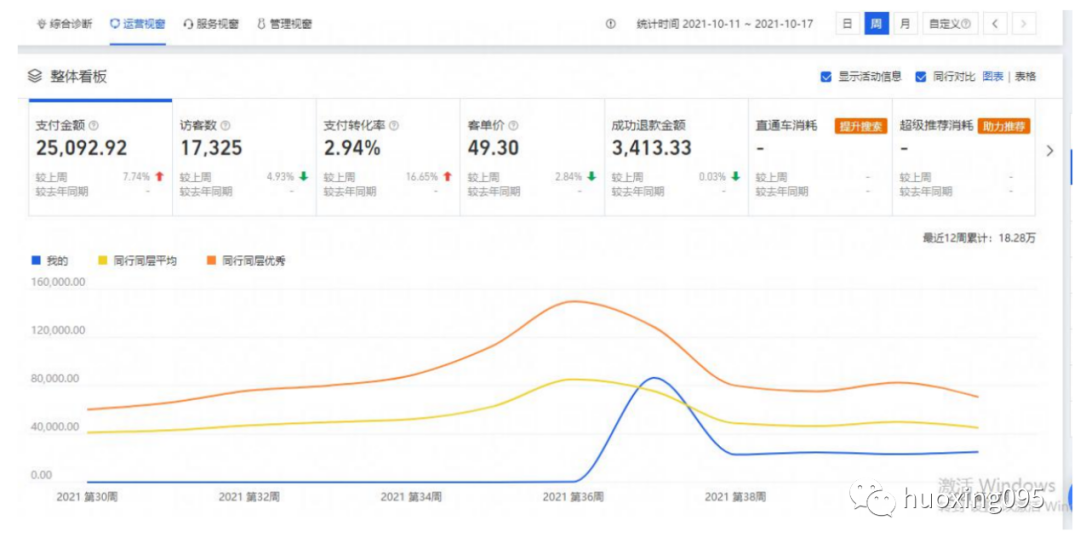Toggle the blue 我的 legend series
The width and height of the screenshot is (1080, 549).
pos(50,261)
